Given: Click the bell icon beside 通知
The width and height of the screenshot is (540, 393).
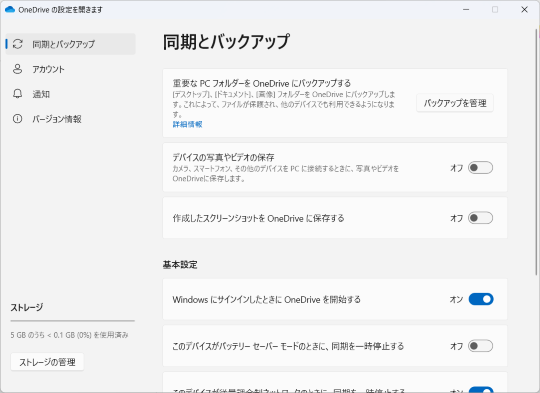Looking at the screenshot, I should 18,94.
